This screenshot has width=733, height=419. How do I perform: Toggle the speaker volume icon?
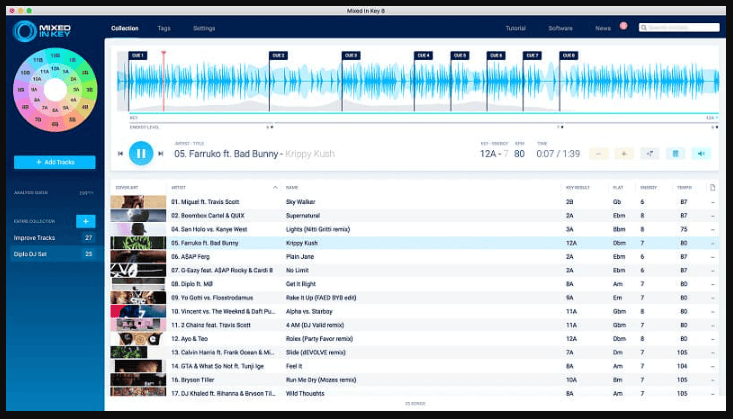point(701,153)
